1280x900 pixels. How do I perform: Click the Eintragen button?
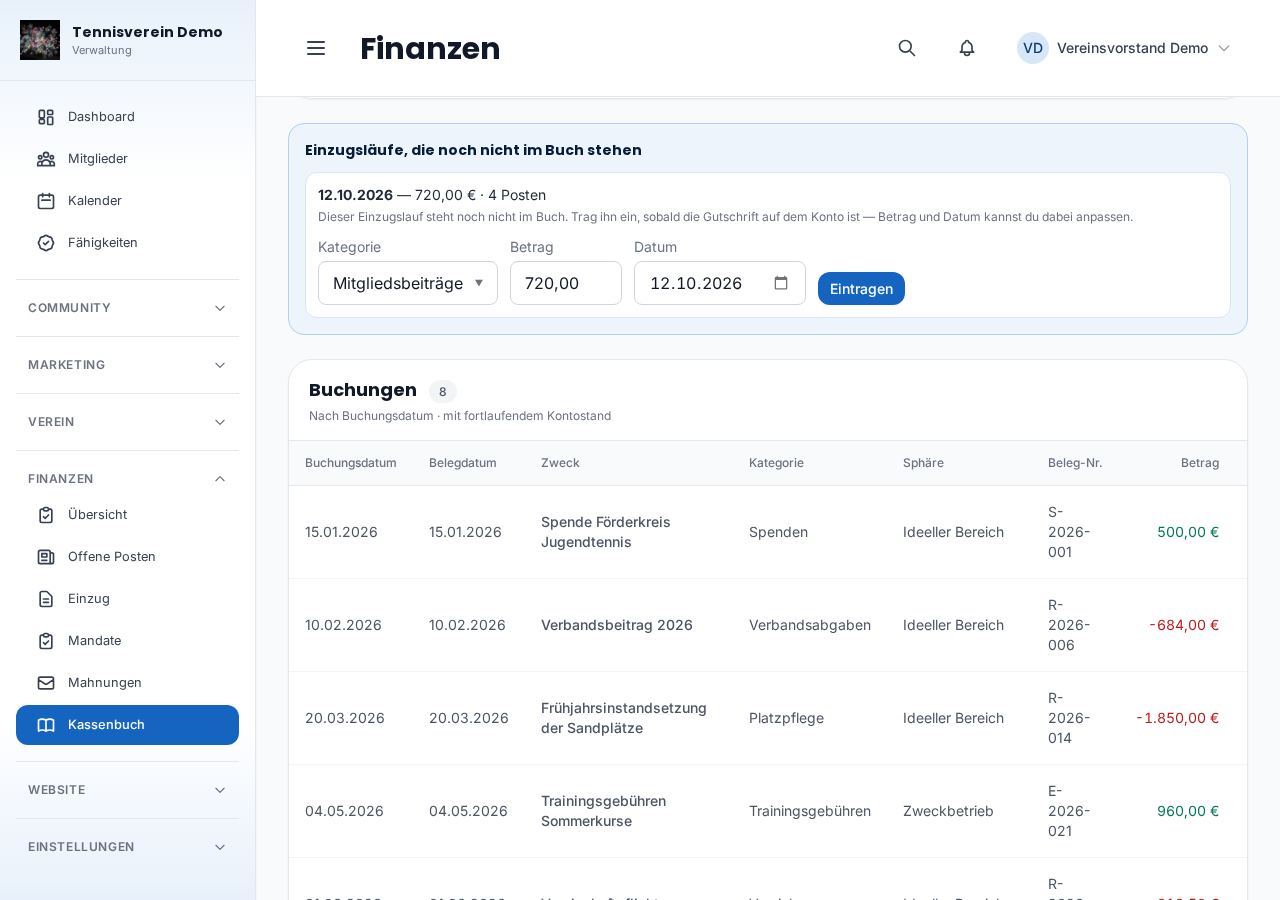[861, 289]
